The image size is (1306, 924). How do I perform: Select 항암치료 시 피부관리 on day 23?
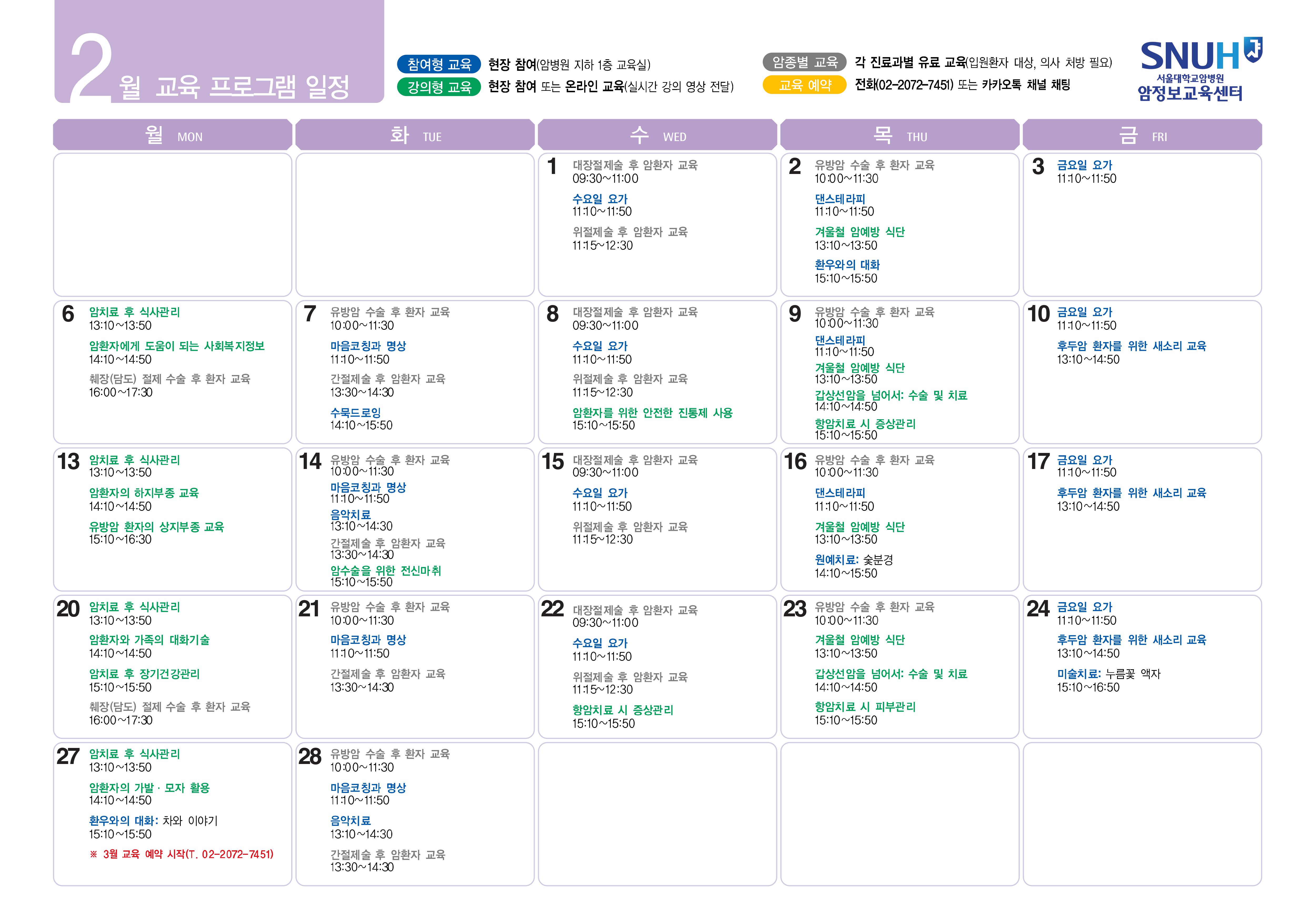[x=865, y=707]
